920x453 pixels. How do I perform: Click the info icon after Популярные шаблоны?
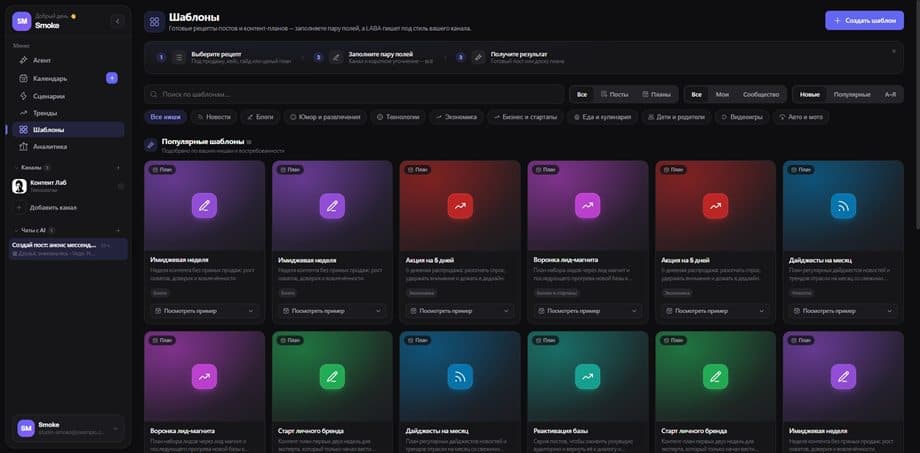click(249, 141)
